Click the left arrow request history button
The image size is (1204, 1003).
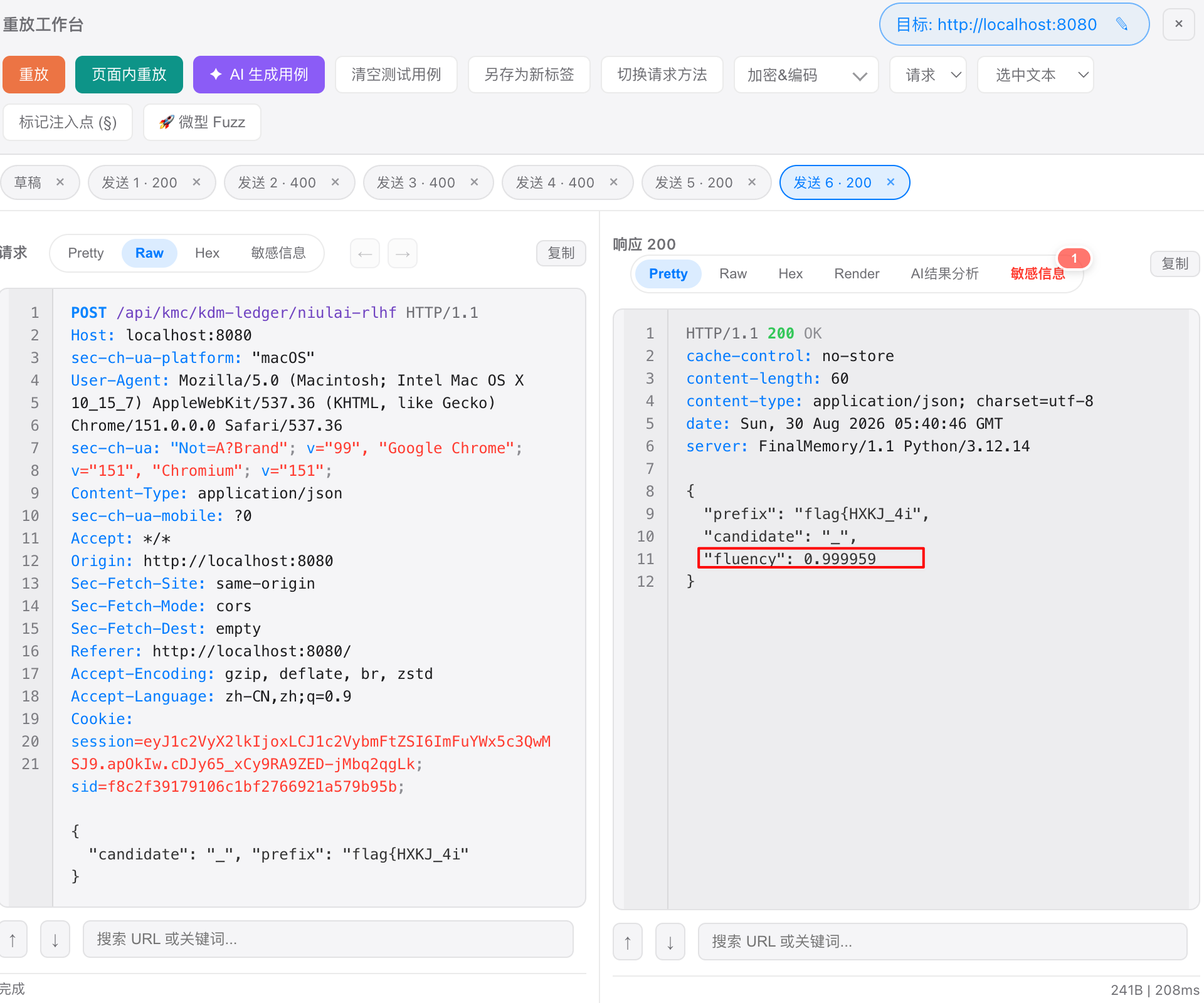(365, 253)
